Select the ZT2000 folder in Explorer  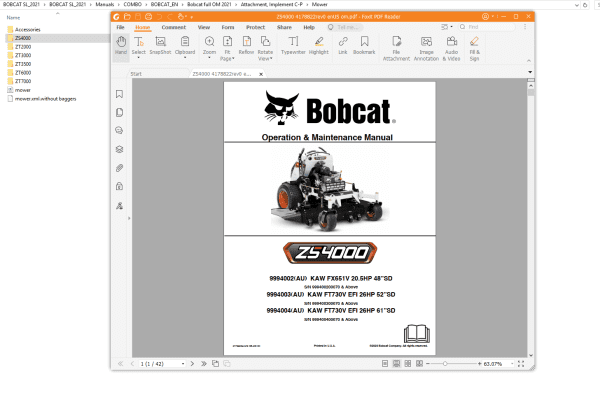point(23,47)
